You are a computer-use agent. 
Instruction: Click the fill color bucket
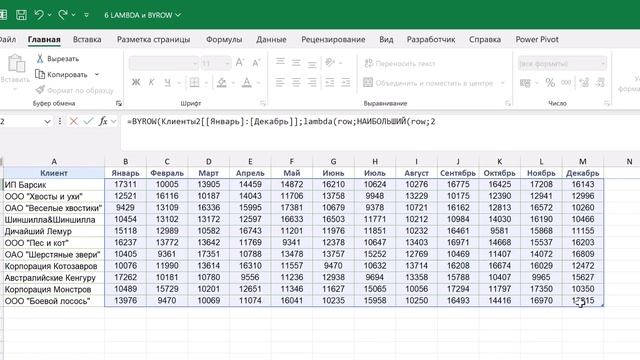click(x=222, y=82)
